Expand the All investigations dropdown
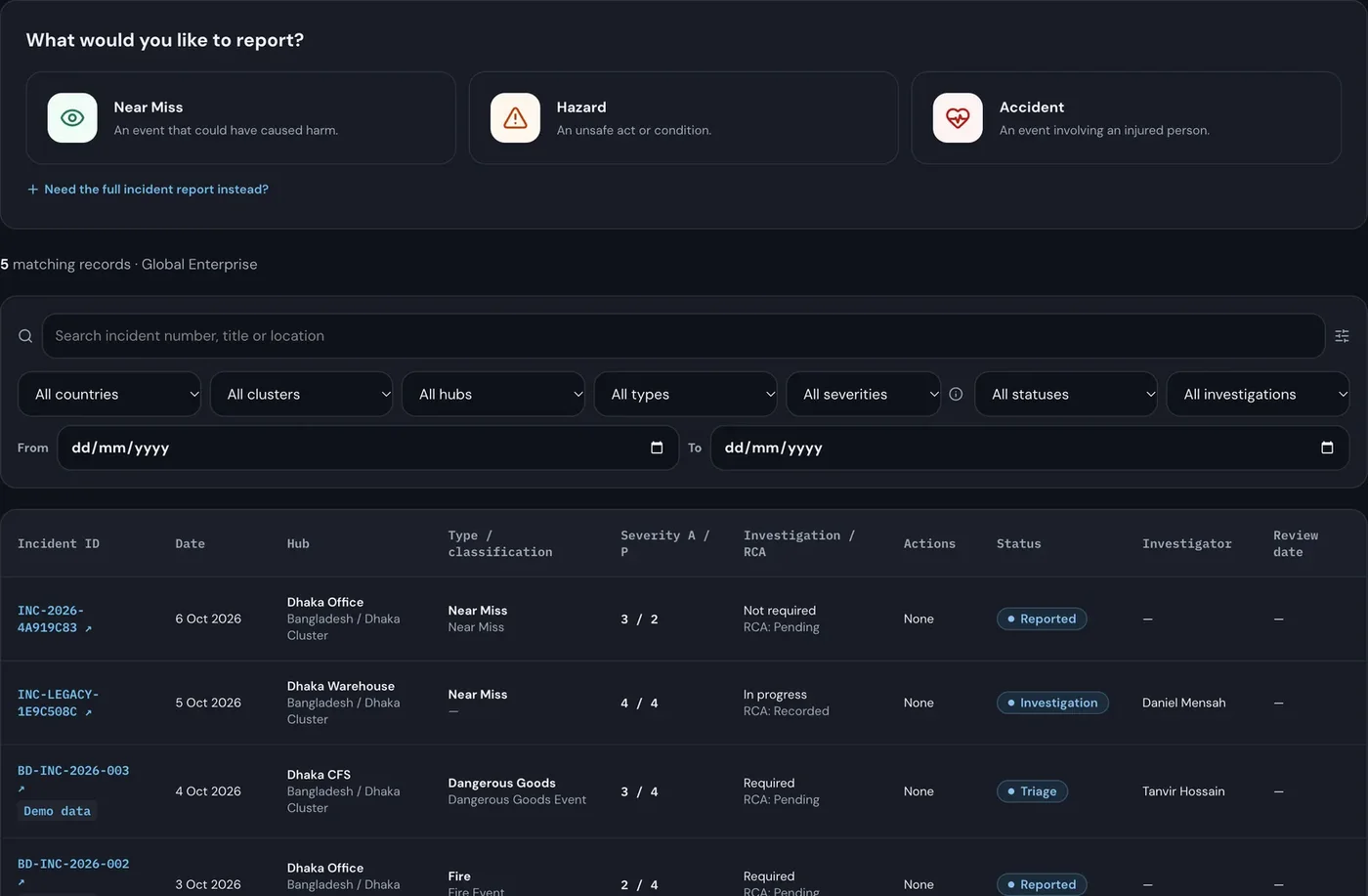 tap(1259, 394)
